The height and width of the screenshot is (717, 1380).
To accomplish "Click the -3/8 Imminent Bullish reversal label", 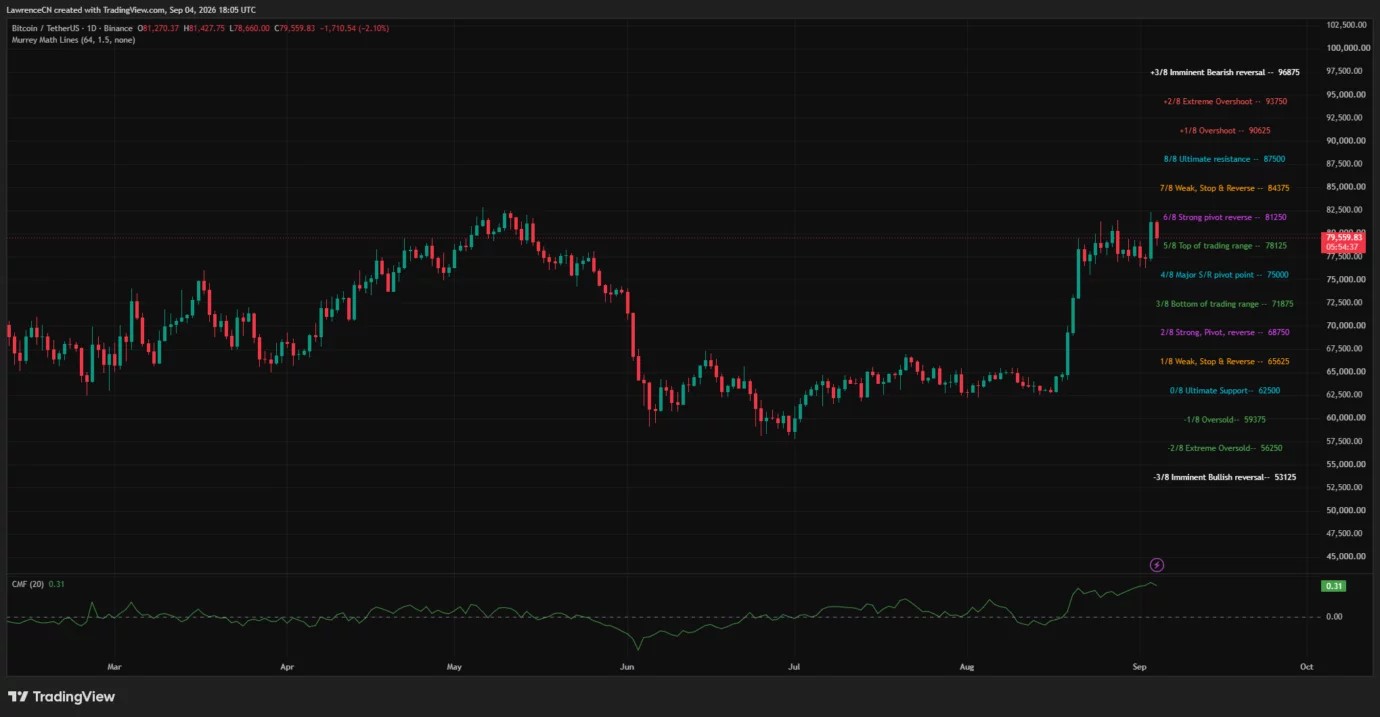I will tap(1224, 477).
